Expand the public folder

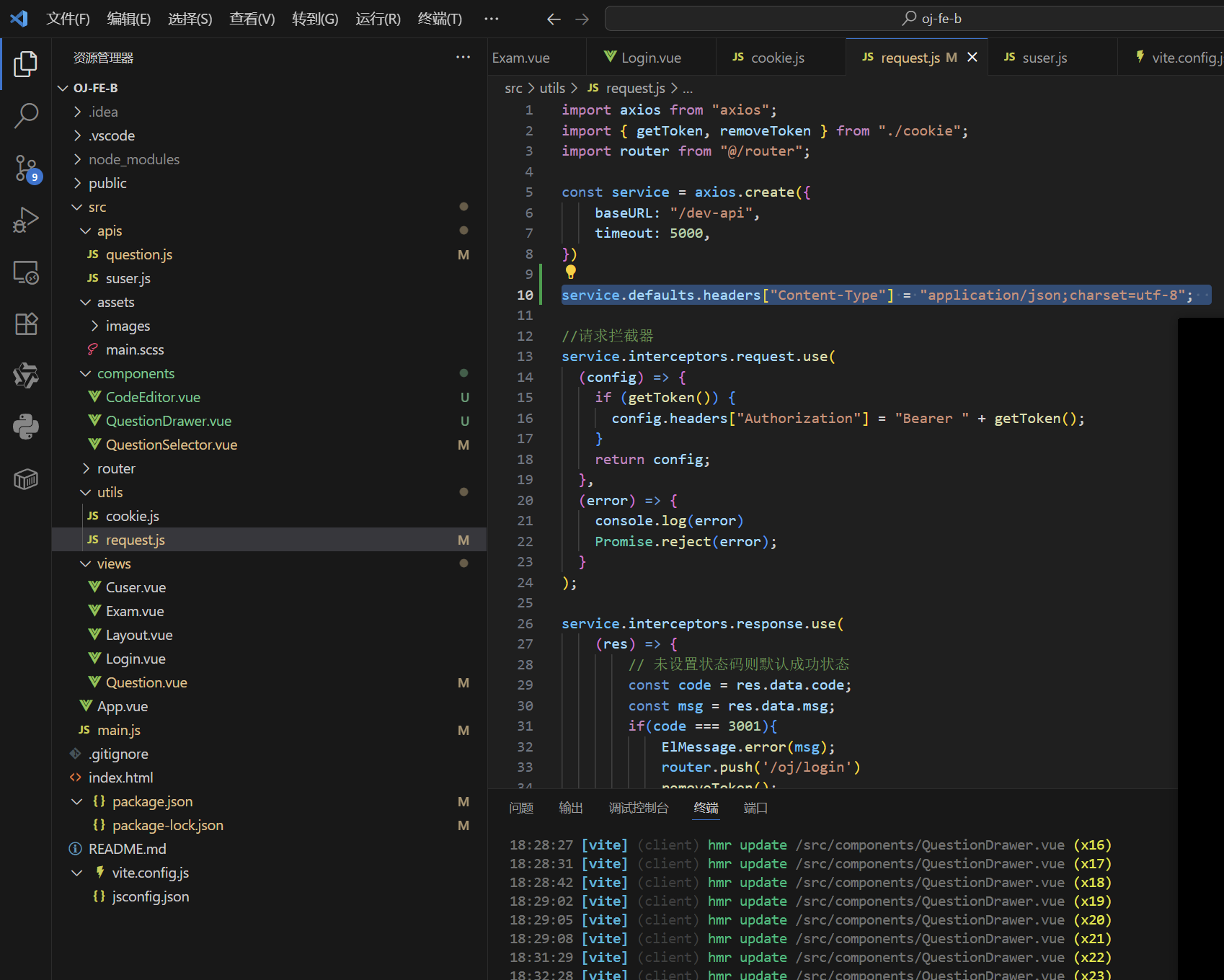tap(270, 183)
